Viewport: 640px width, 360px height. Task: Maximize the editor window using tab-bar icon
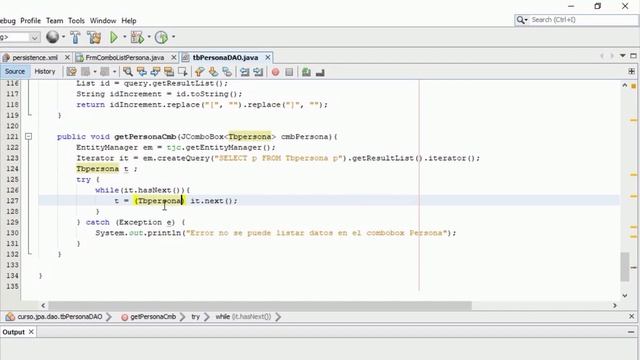[x=633, y=56]
